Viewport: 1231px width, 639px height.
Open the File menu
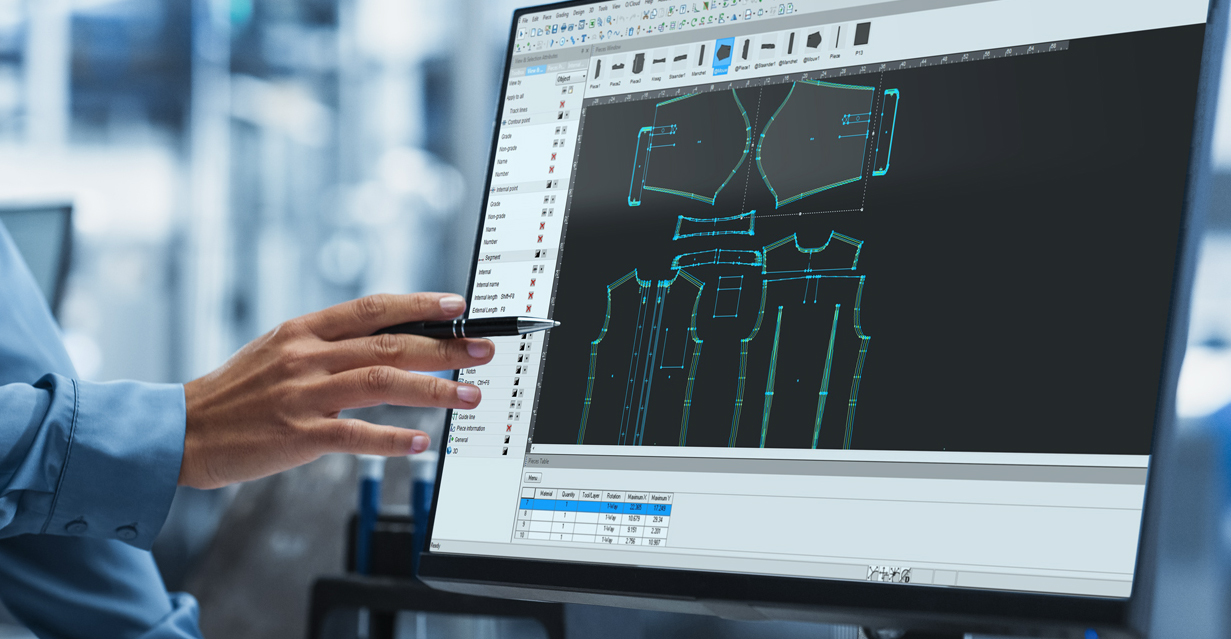(x=525, y=20)
